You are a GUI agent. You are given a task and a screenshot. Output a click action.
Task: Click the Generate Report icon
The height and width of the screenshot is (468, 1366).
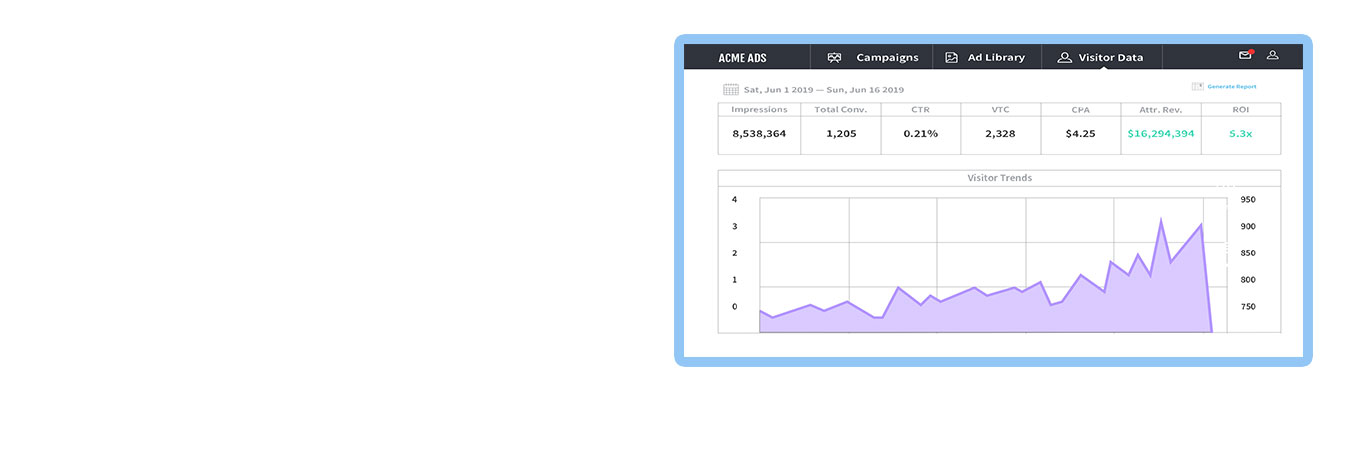click(x=1197, y=87)
